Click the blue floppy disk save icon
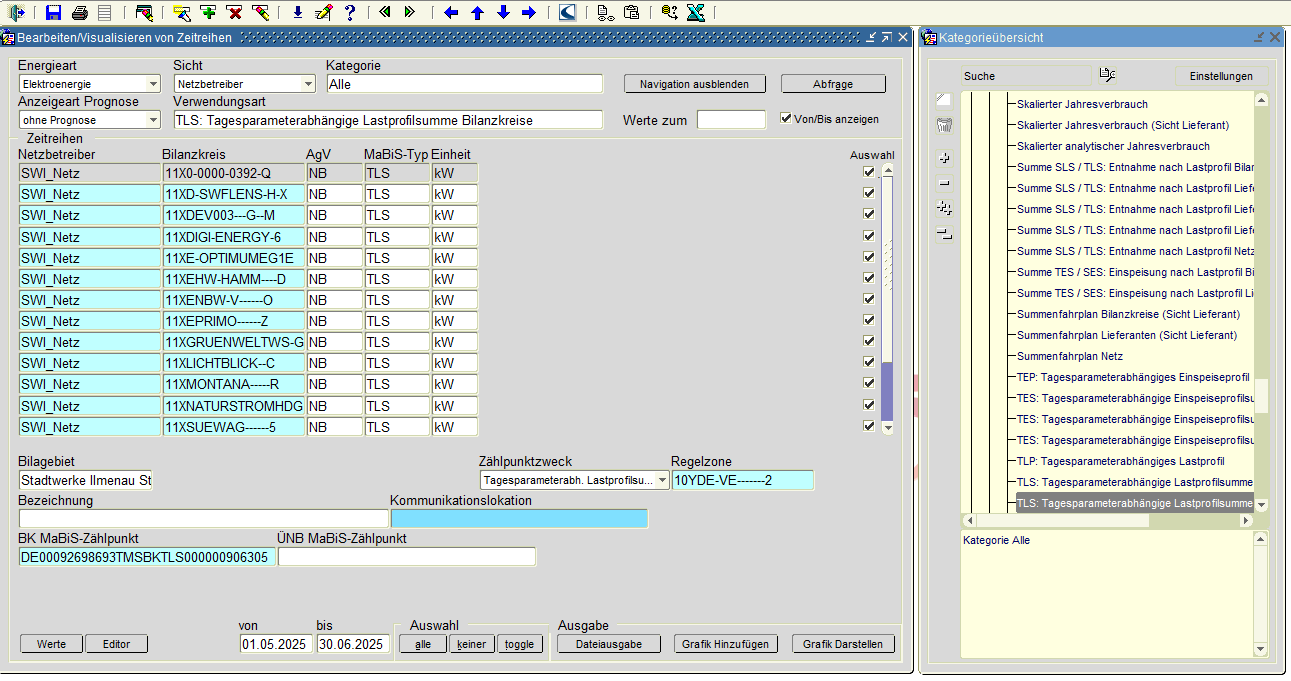The width and height of the screenshot is (1291, 681). (54, 13)
